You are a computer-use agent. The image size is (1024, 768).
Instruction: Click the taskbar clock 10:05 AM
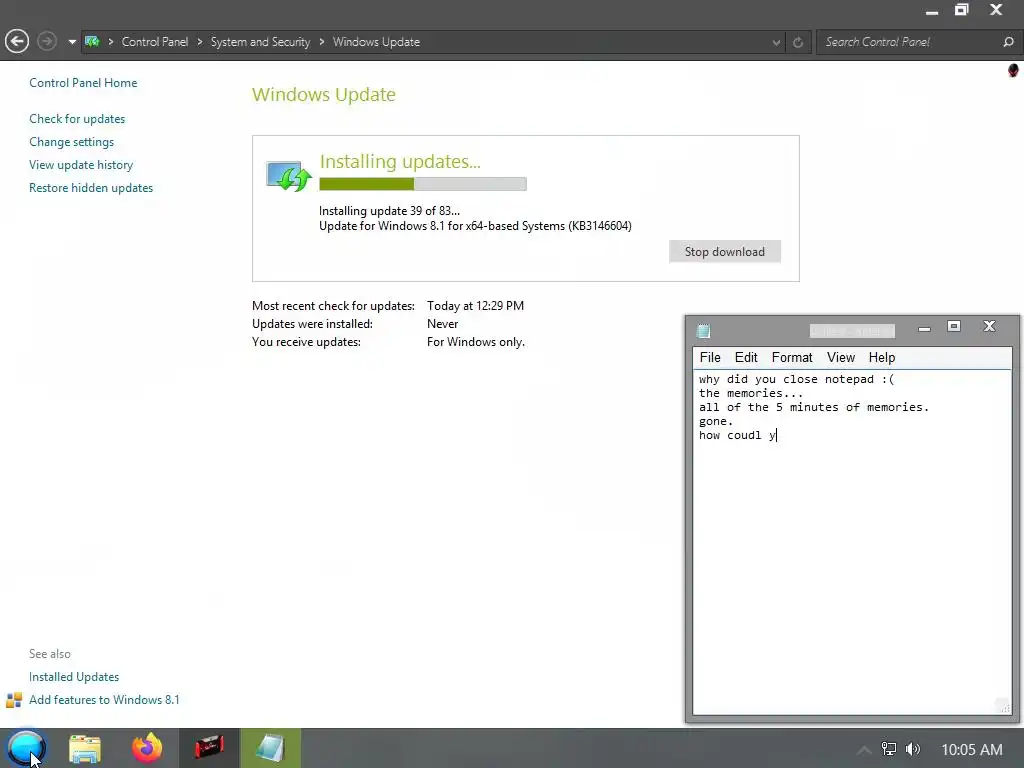tap(972, 750)
